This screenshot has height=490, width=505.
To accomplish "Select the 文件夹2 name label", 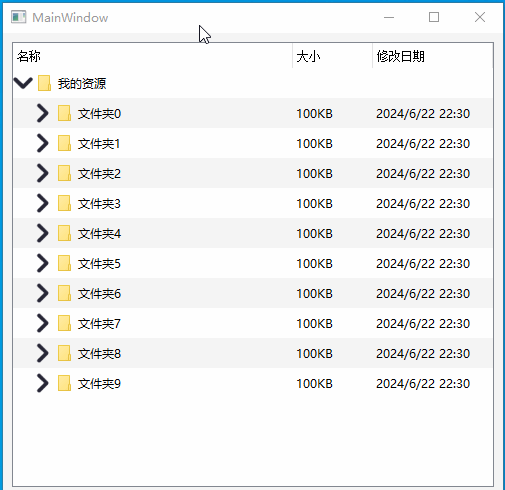I will [99, 174].
